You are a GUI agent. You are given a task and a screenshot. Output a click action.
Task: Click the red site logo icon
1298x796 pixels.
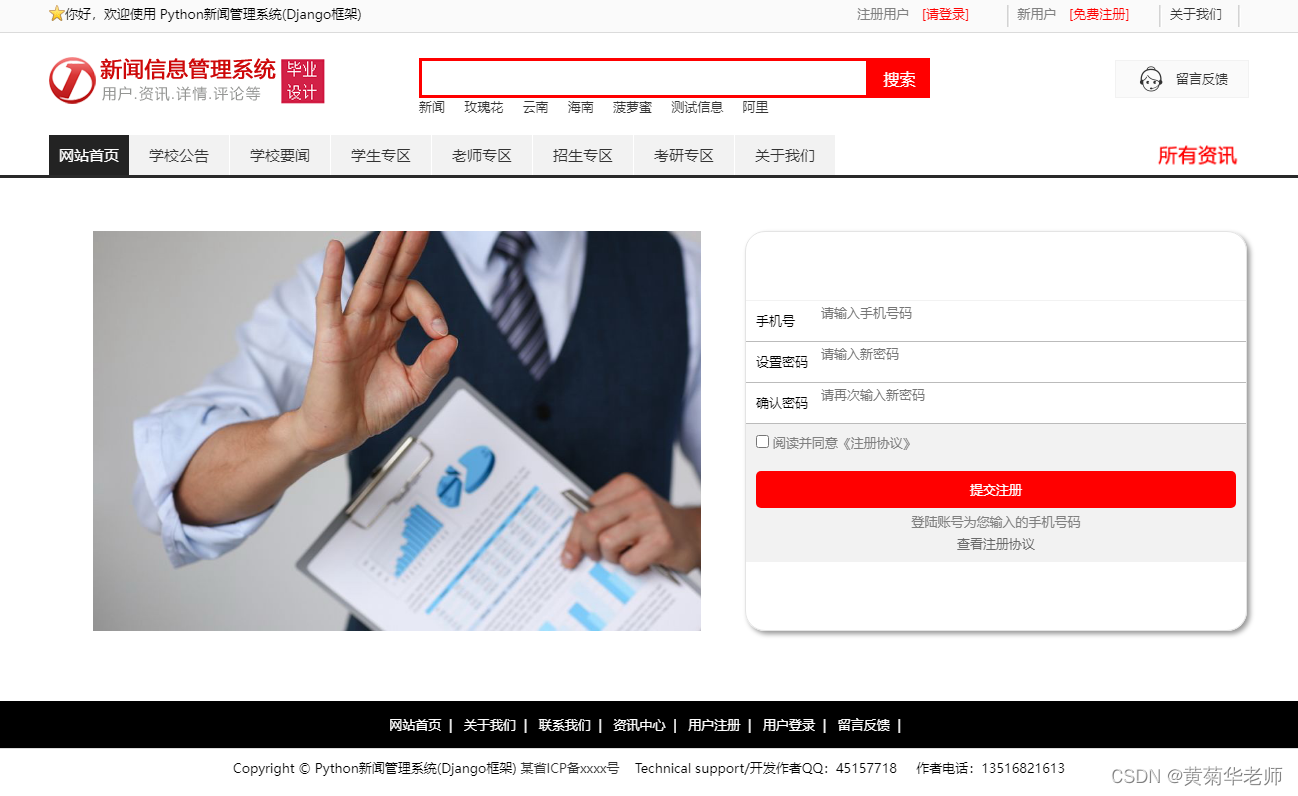(72, 80)
